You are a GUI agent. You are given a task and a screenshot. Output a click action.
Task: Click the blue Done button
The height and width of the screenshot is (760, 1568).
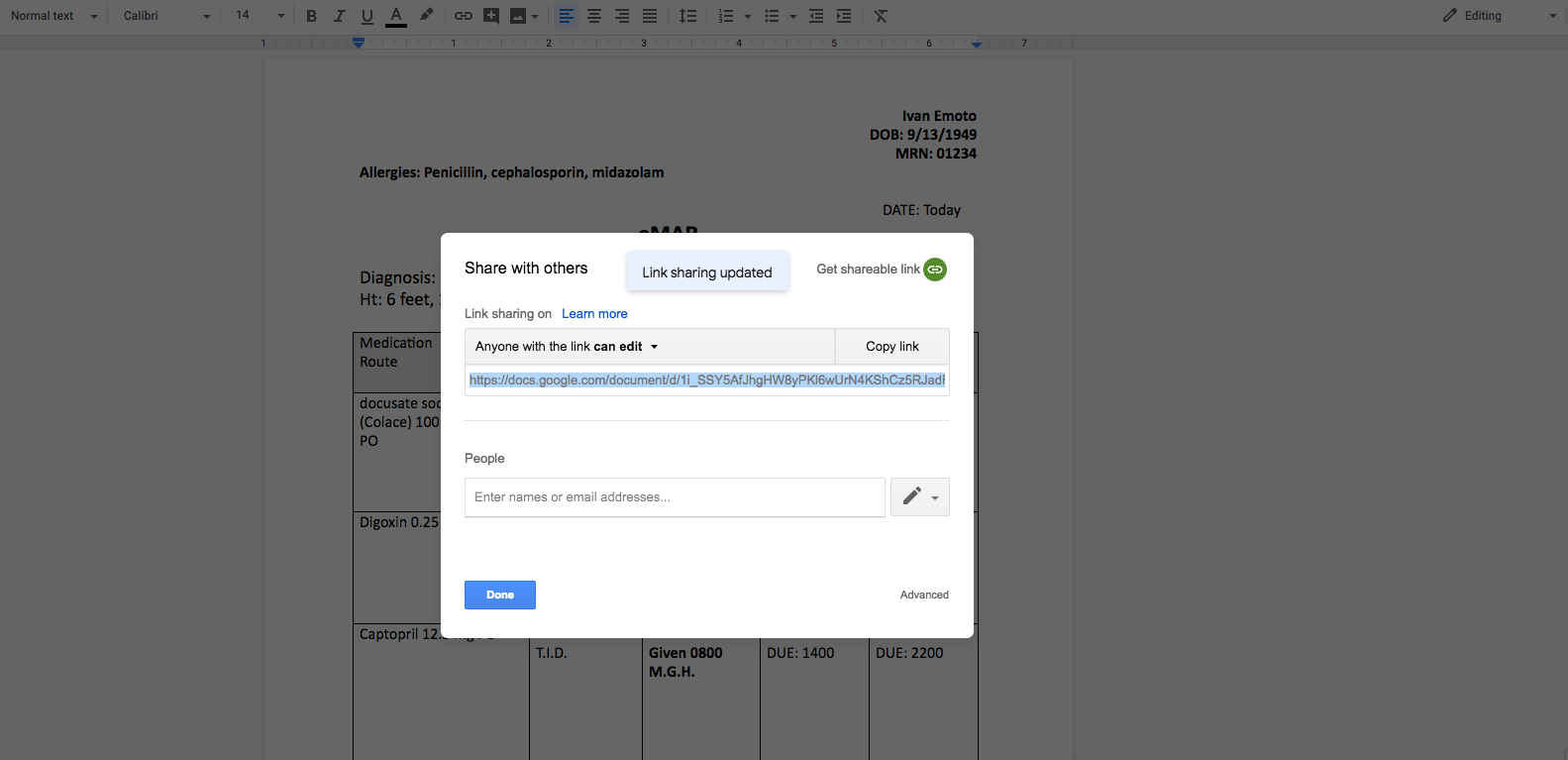click(x=500, y=595)
